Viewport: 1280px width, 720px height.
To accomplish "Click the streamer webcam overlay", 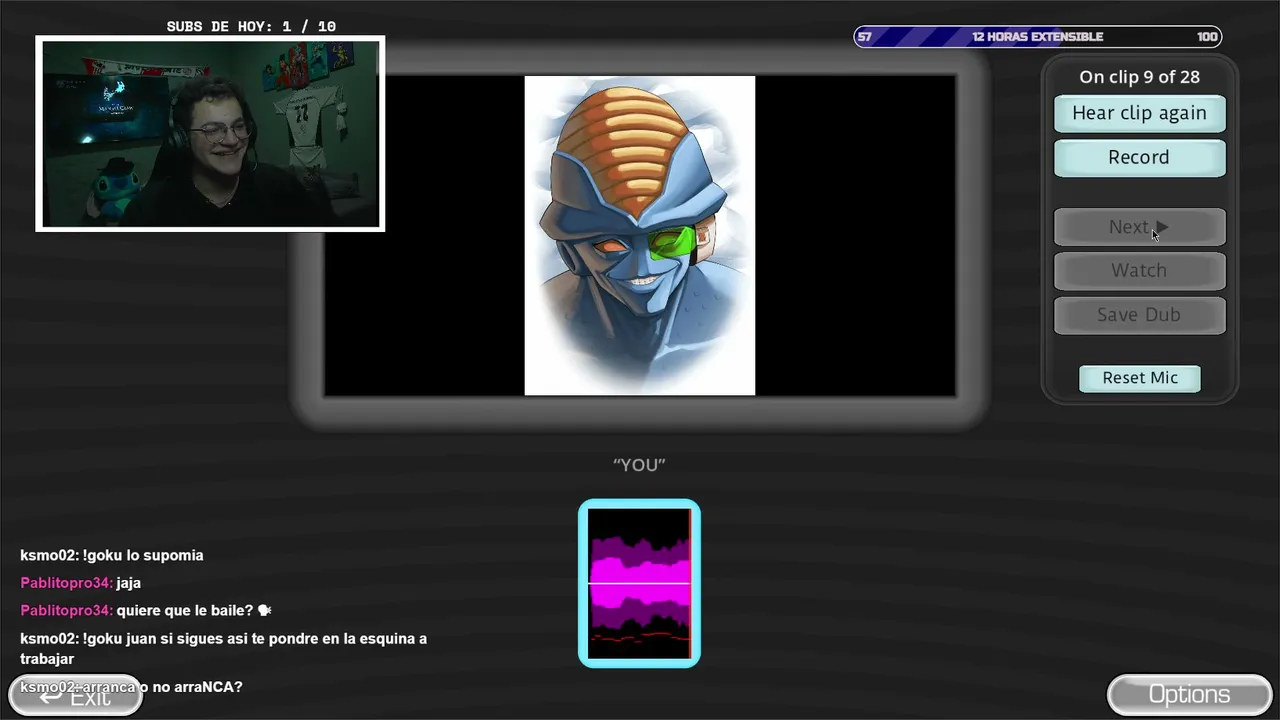I will 210,134.
